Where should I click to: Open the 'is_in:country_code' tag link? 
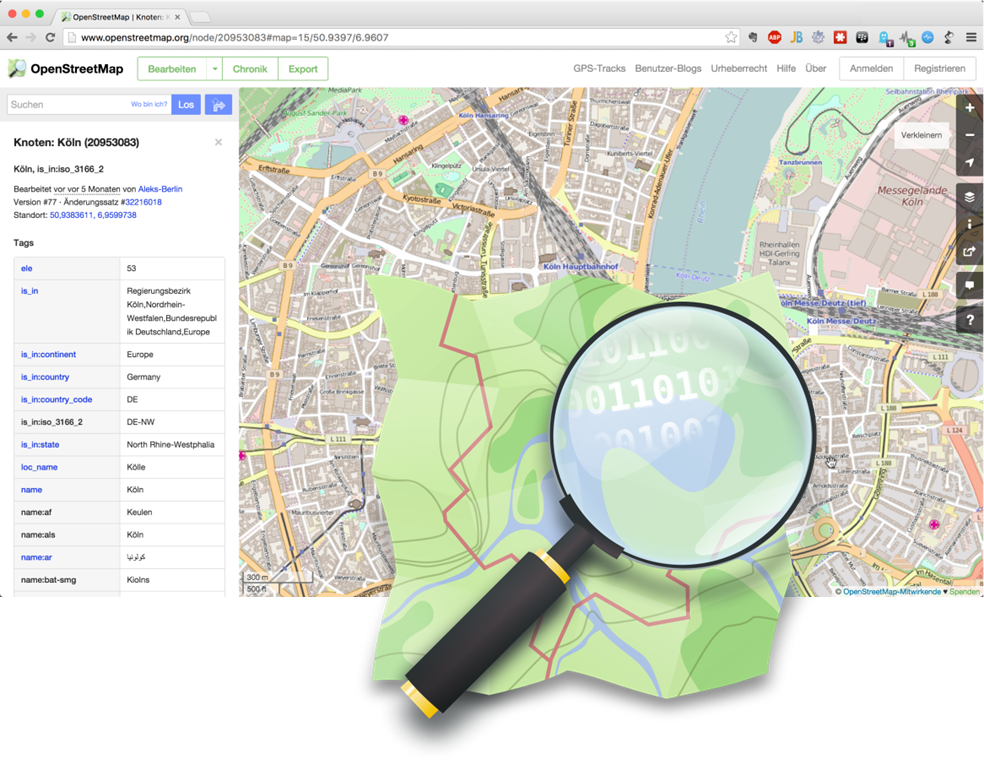tap(56, 400)
